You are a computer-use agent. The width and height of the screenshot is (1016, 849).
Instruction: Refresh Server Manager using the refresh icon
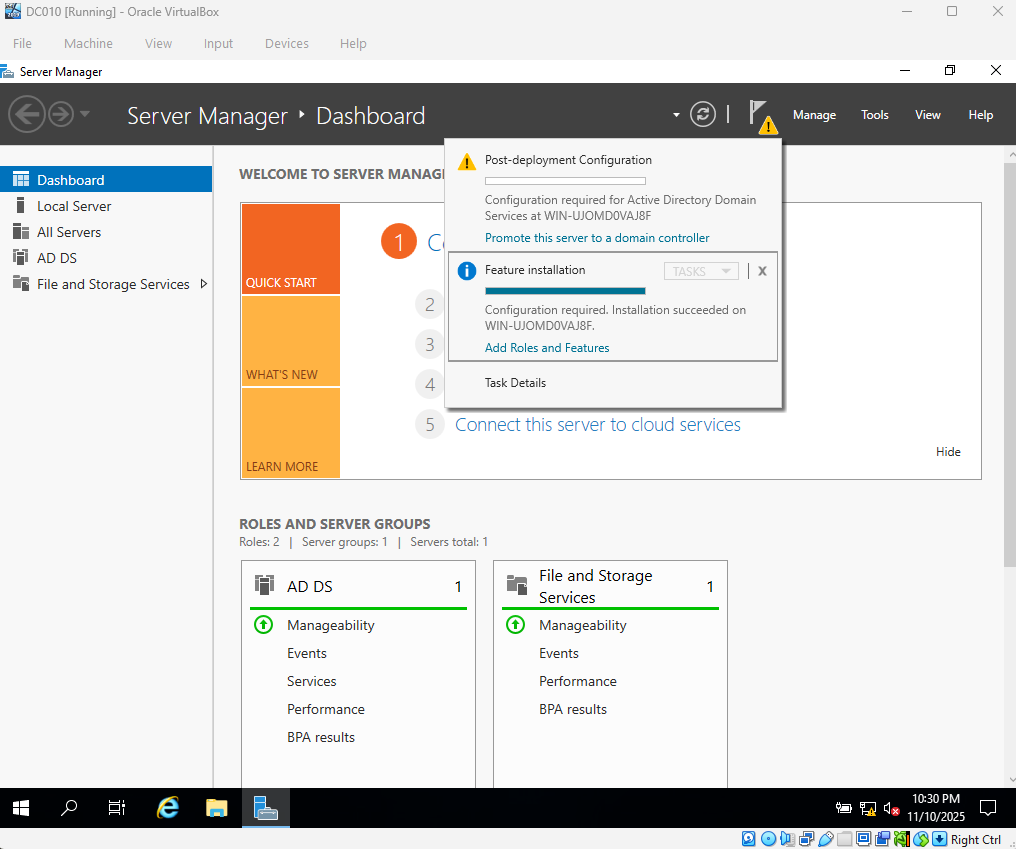(703, 114)
